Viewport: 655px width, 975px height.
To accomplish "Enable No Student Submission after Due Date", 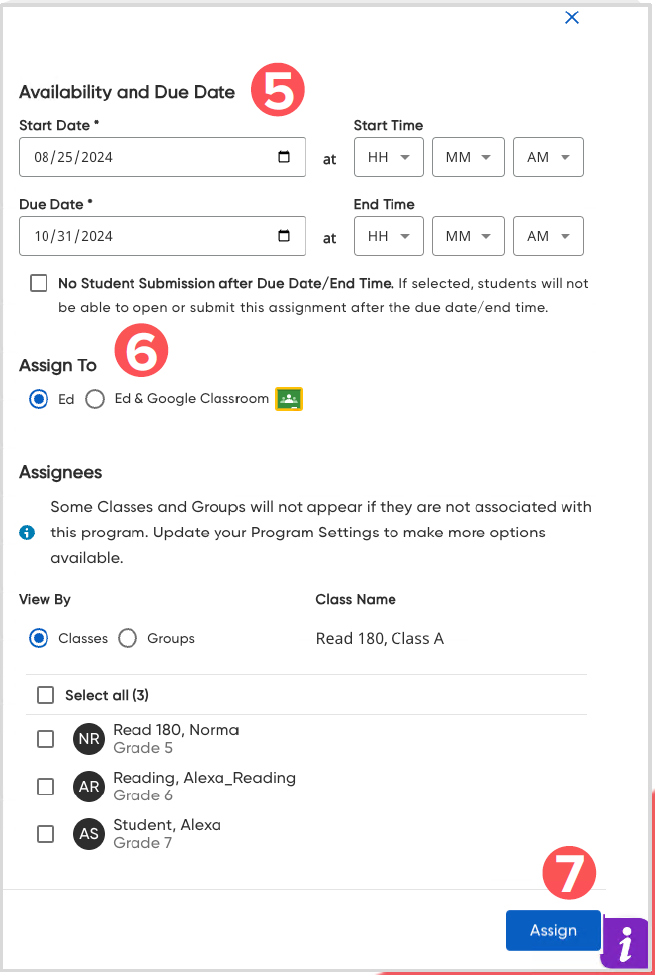I will (38, 283).
